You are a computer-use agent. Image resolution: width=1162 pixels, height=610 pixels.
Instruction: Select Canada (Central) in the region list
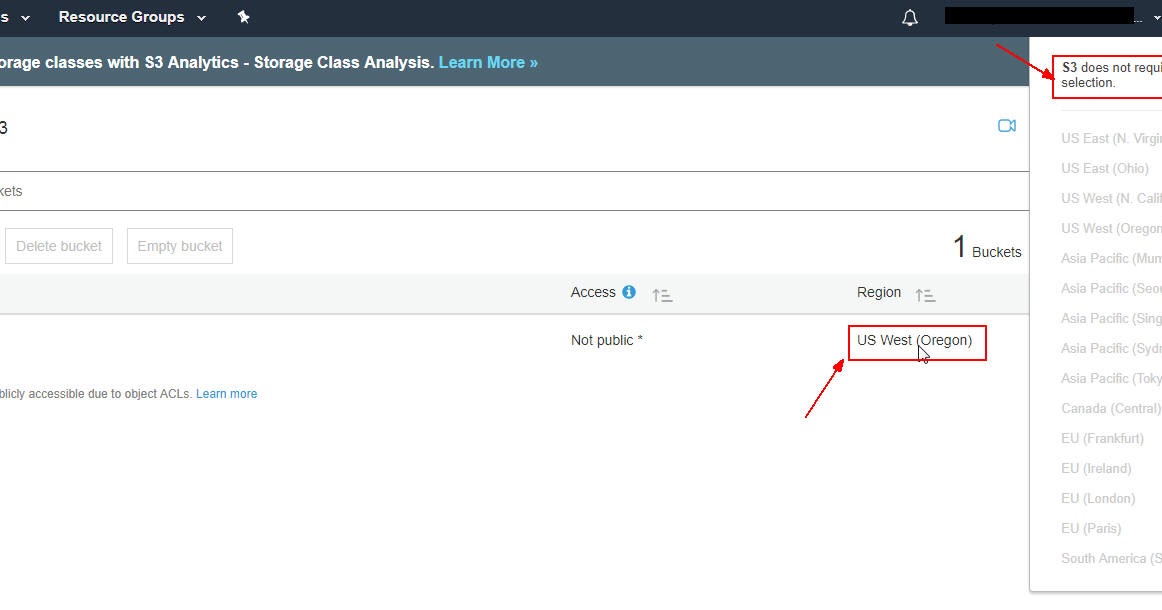[1111, 408]
